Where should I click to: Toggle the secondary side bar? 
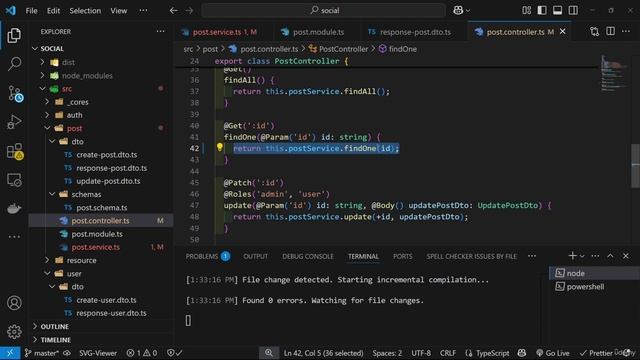tap(573, 10)
